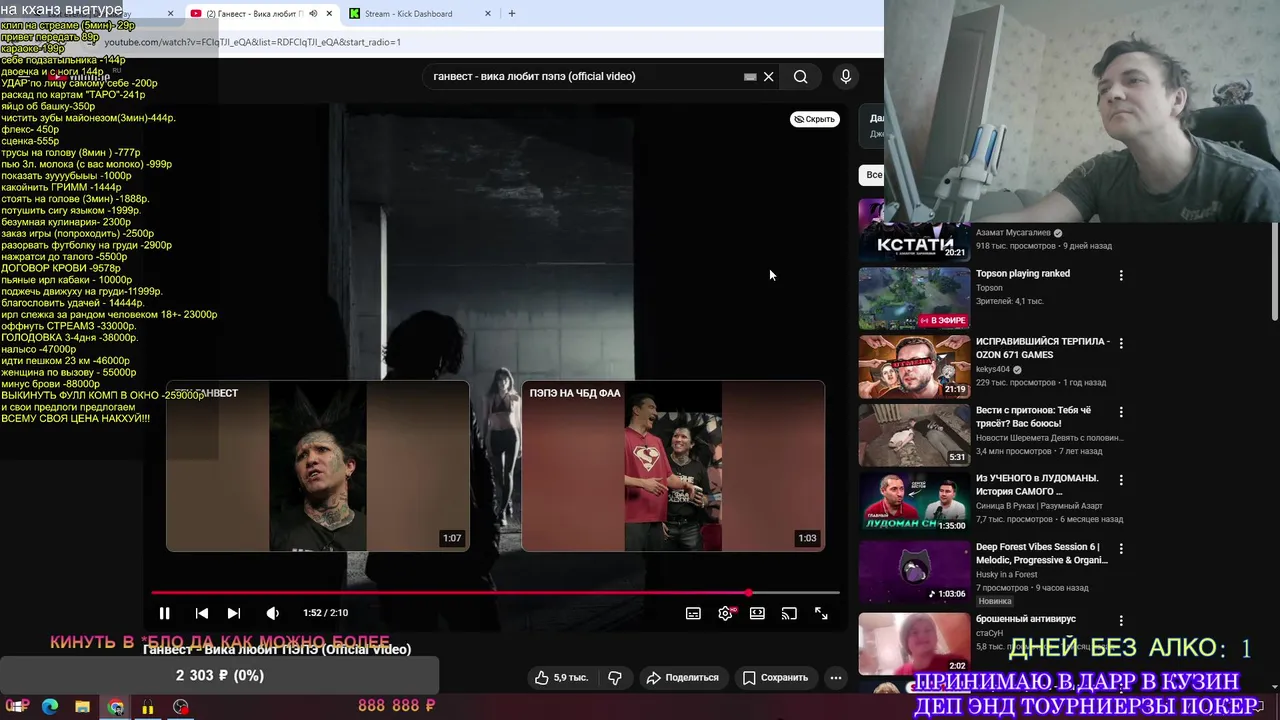Switch to Stream - Kick Dashboard tab
This screenshot has height=720, width=1280.
(408, 14)
